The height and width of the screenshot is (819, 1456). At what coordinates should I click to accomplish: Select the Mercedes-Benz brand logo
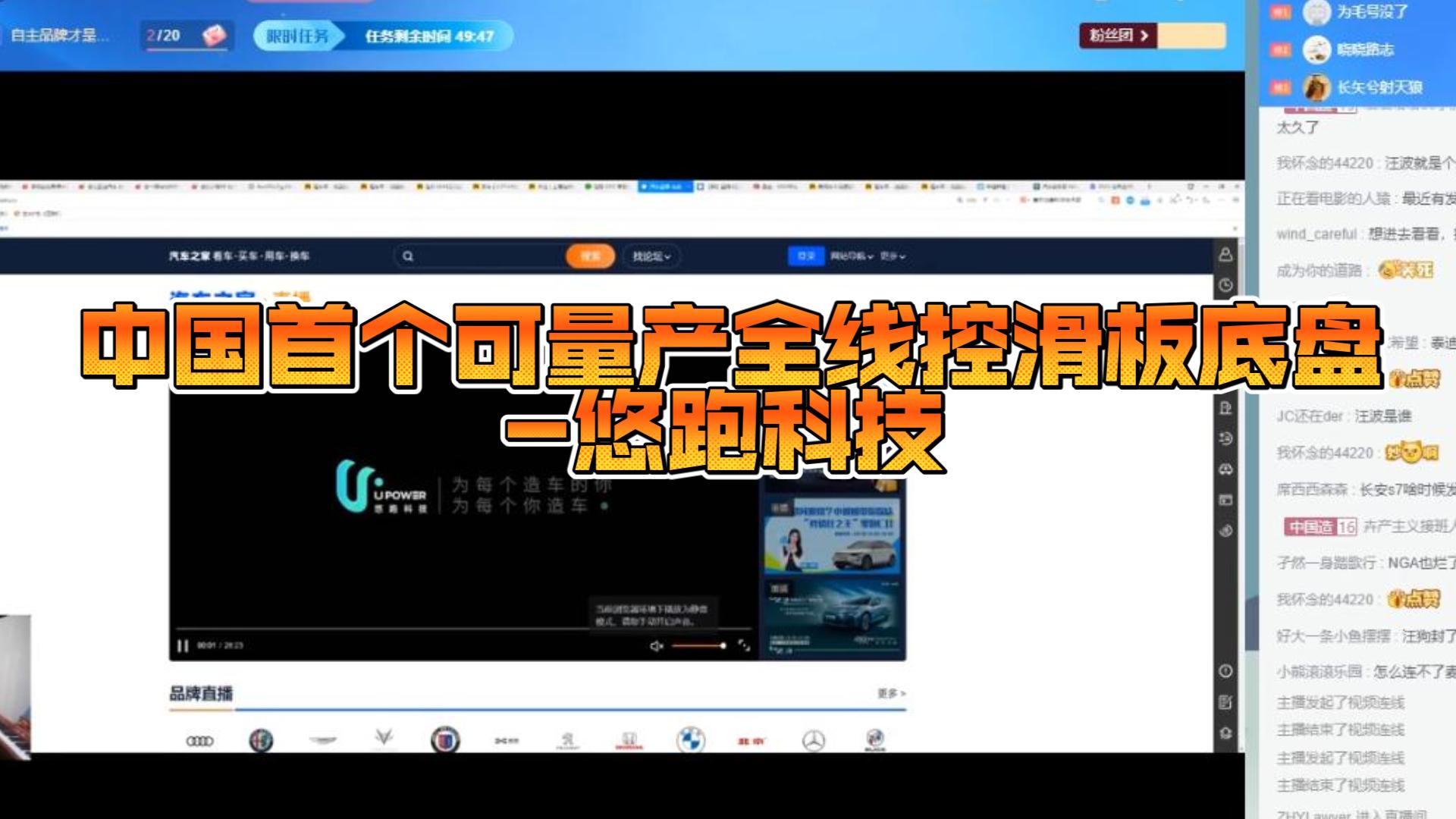[x=814, y=741]
